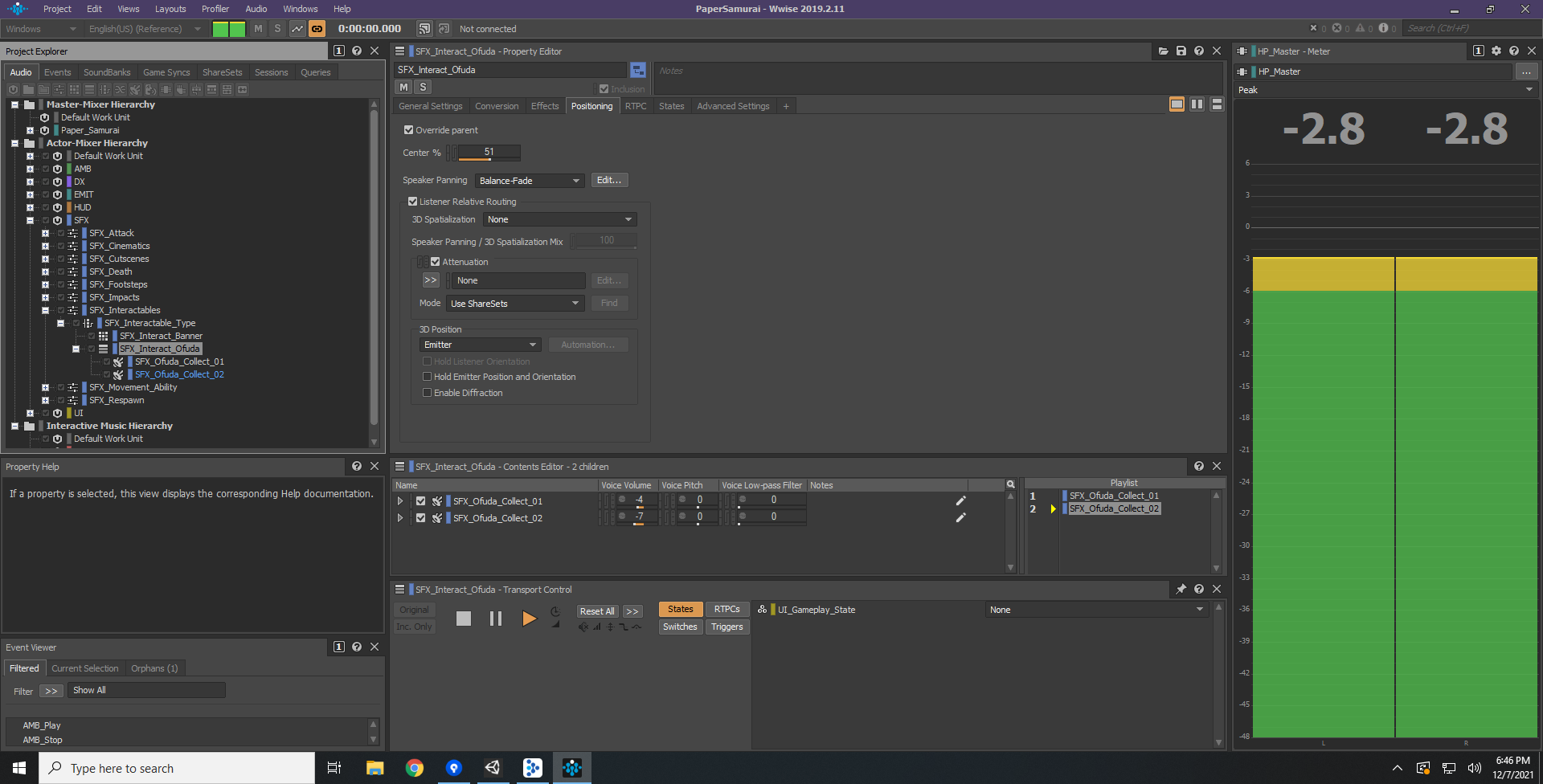Click the Switches button
Image resolution: width=1543 pixels, height=784 pixels.
tap(681, 627)
